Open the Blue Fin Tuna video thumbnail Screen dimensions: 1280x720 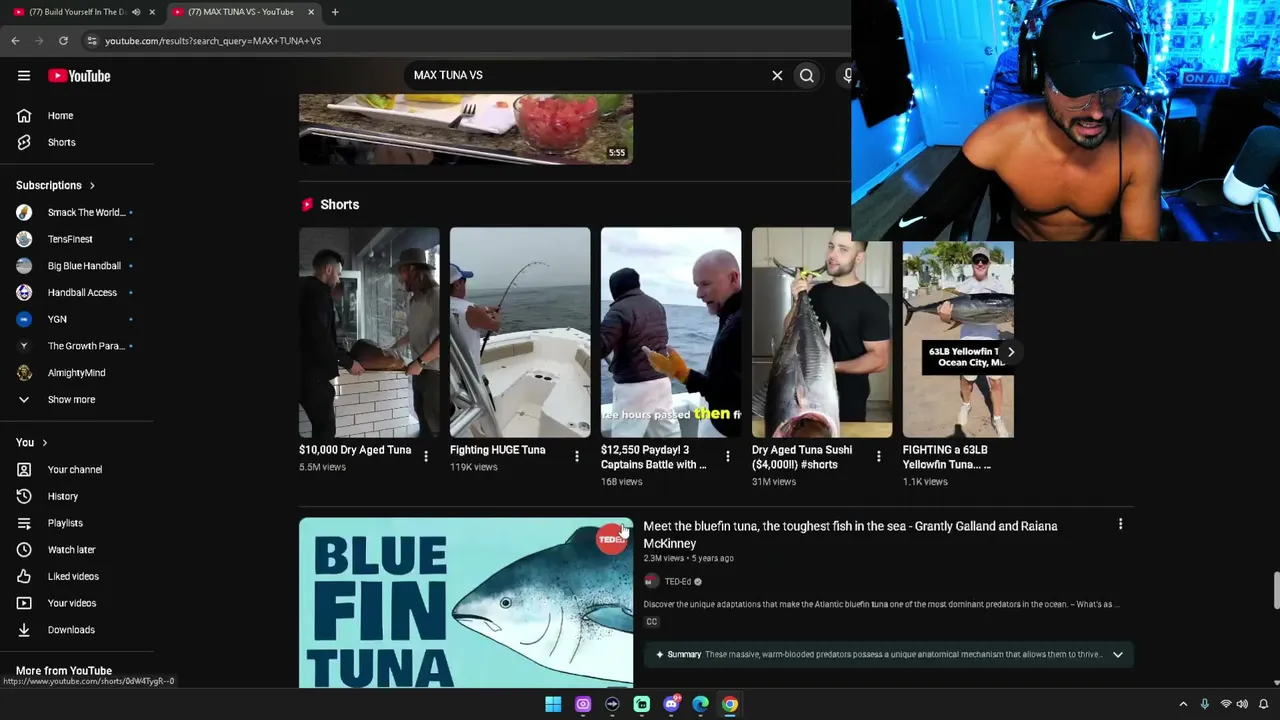(x=466, y=602)
